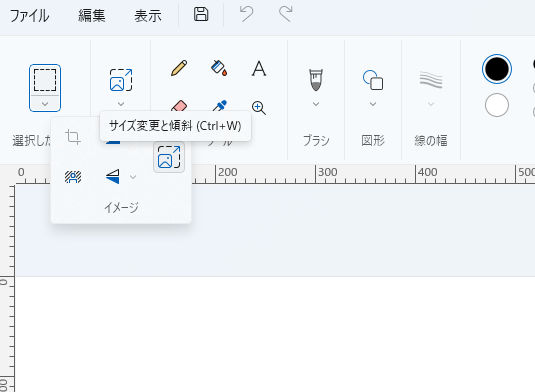Click the save floppy disk icon
535x392 pixels.
[201, 14]
